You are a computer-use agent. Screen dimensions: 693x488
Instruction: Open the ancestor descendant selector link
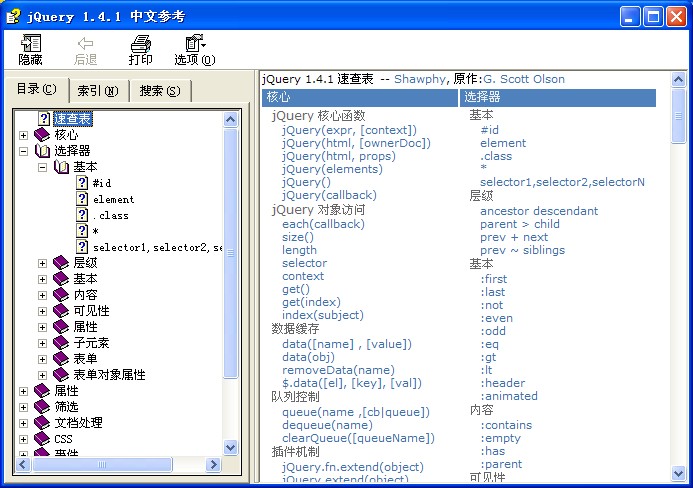[x=539, y=211]
